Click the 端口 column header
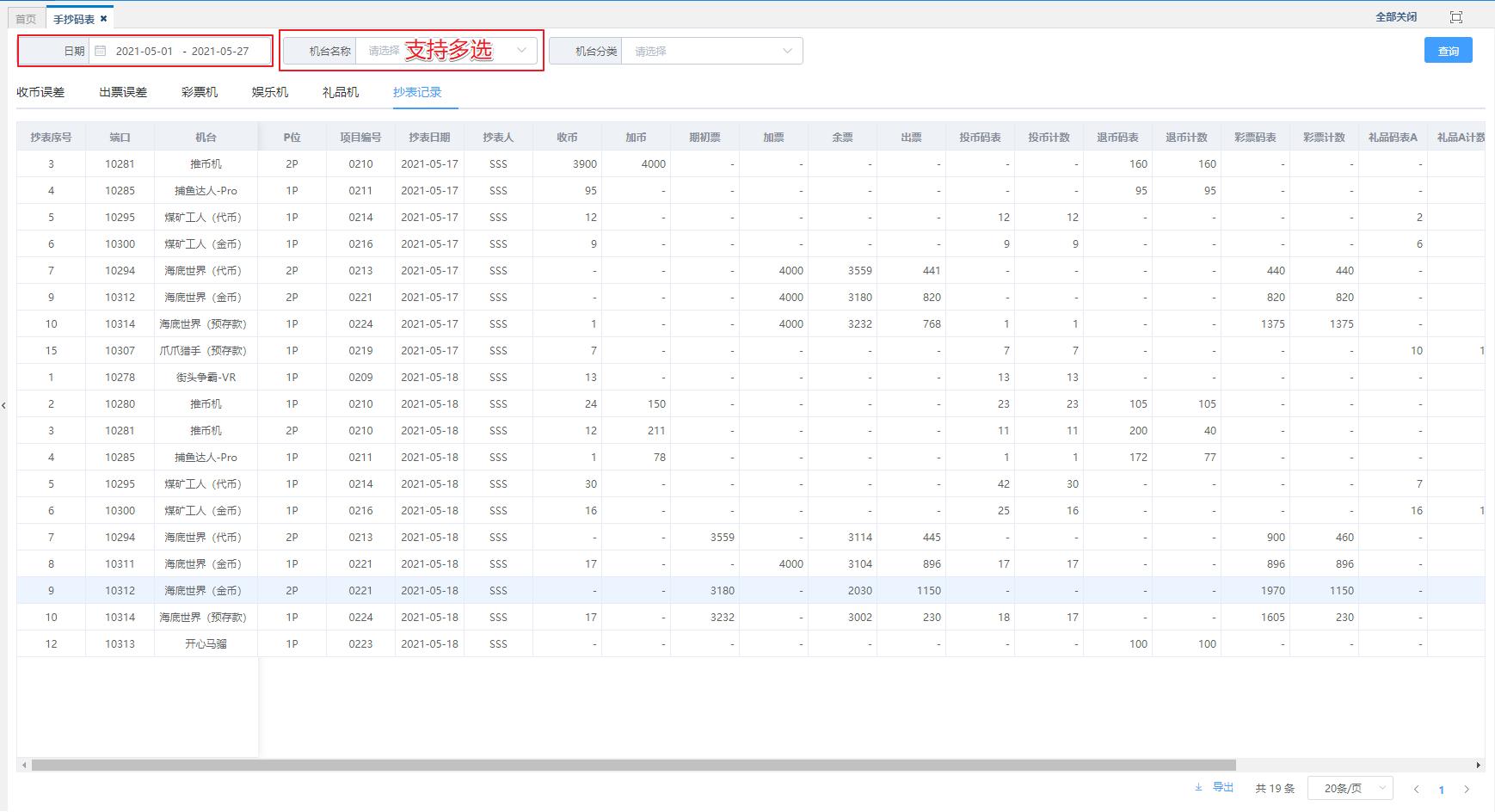The width and height of the screenshot is (1495, 812). pyautogui.click(x=120, y=137)
